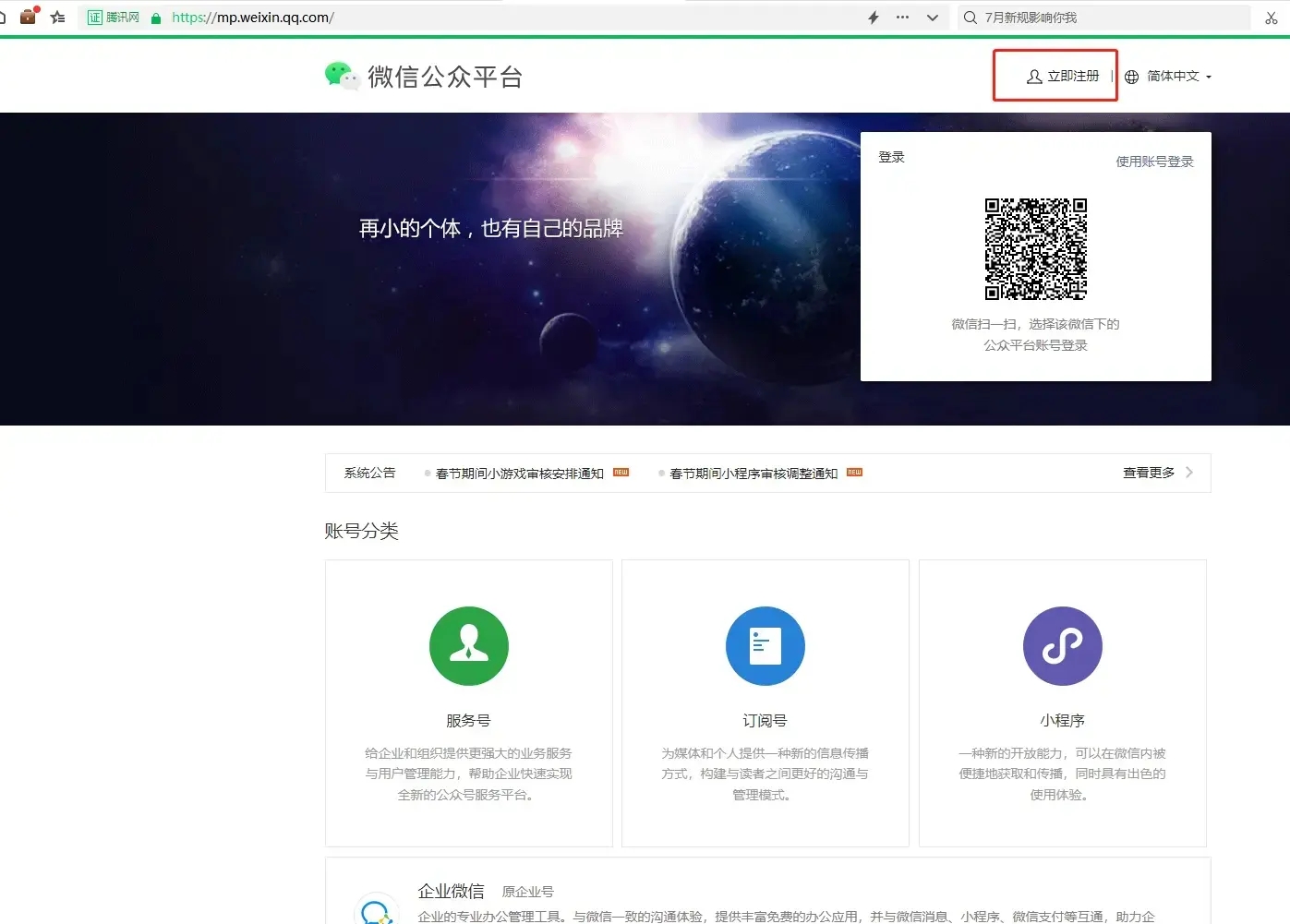Click the green 服务号 account icon
1290x924 pixels.
(x=469, y=646)
